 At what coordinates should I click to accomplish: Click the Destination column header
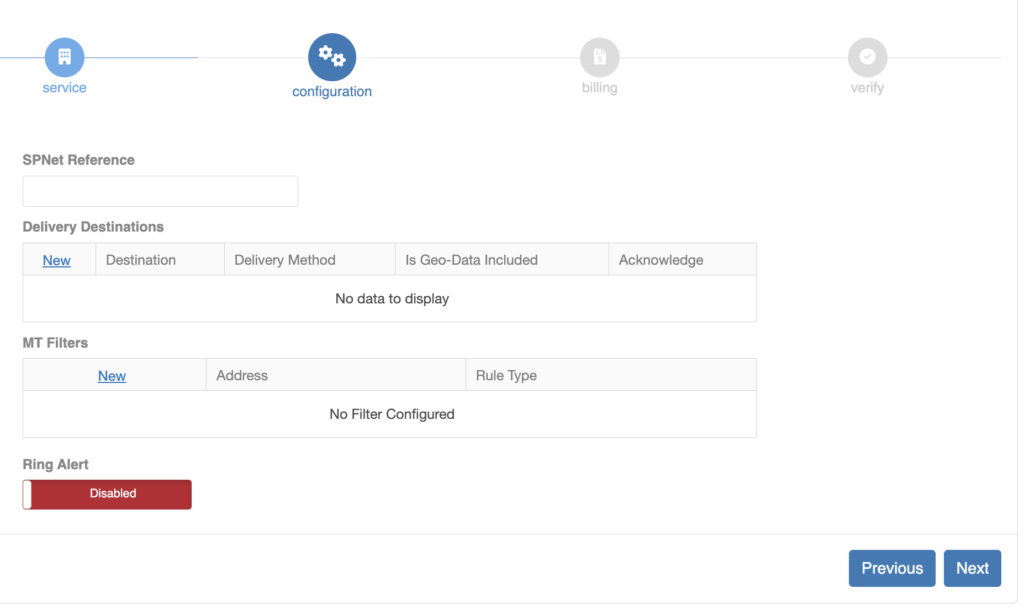[x=141, y=260]
